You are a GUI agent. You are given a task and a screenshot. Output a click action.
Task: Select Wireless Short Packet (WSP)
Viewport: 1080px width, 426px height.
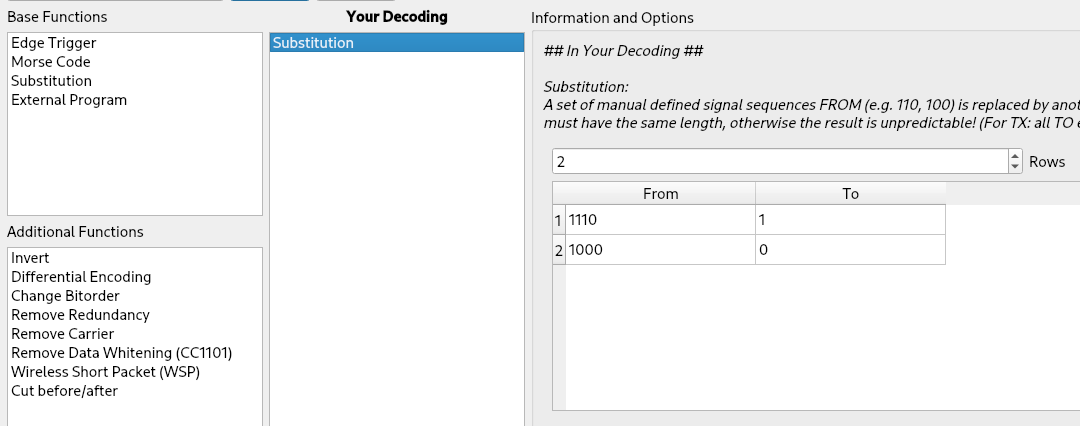105,372
